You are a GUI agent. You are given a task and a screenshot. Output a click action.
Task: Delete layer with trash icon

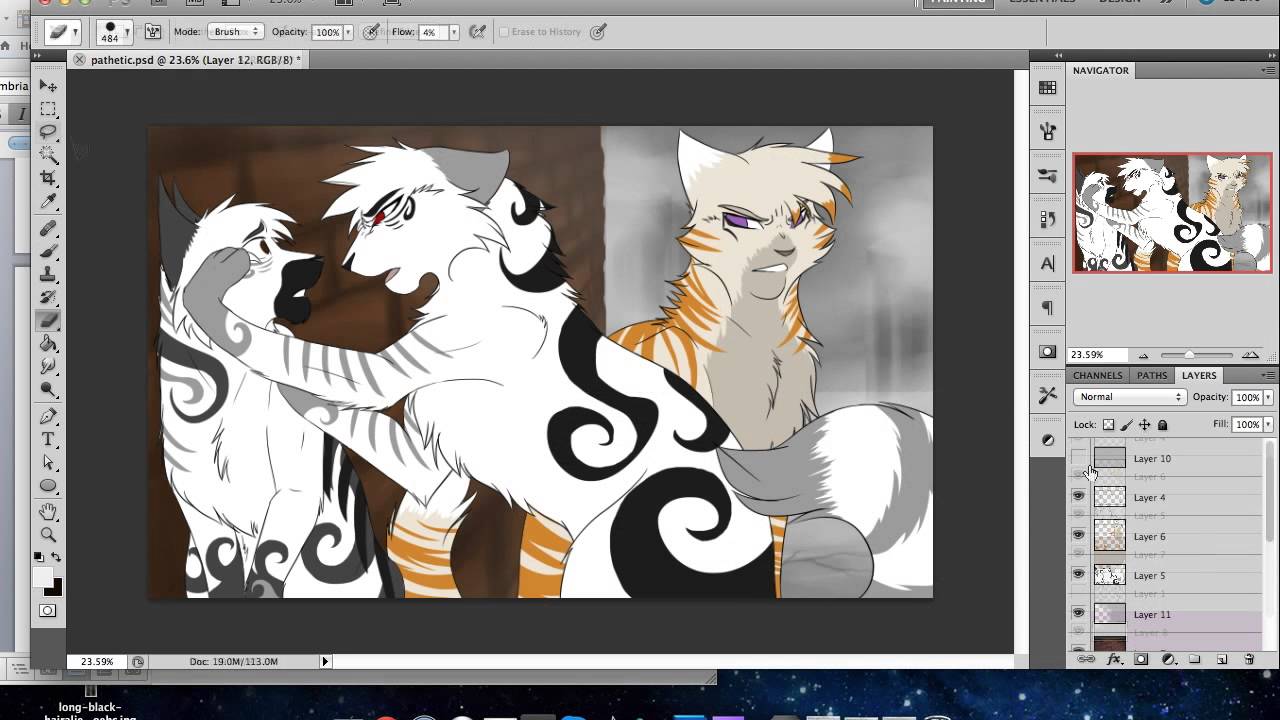(1249, 660)
